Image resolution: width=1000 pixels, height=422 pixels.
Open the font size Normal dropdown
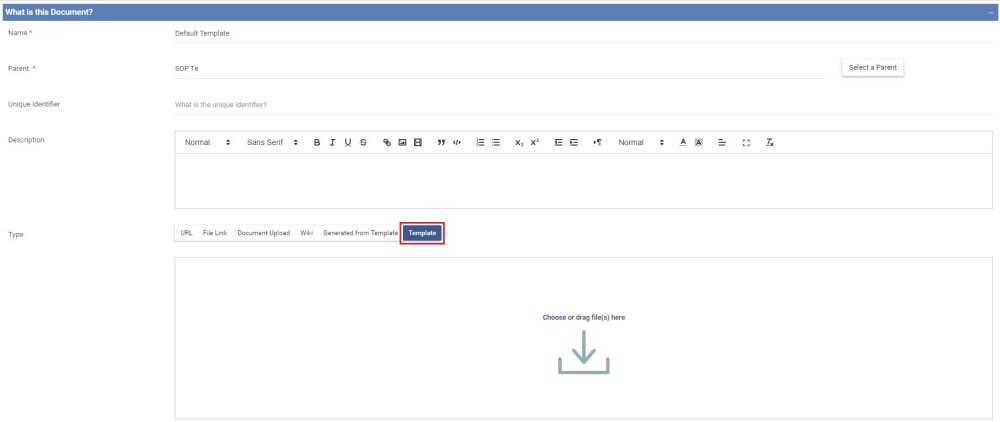pos(641,143)
